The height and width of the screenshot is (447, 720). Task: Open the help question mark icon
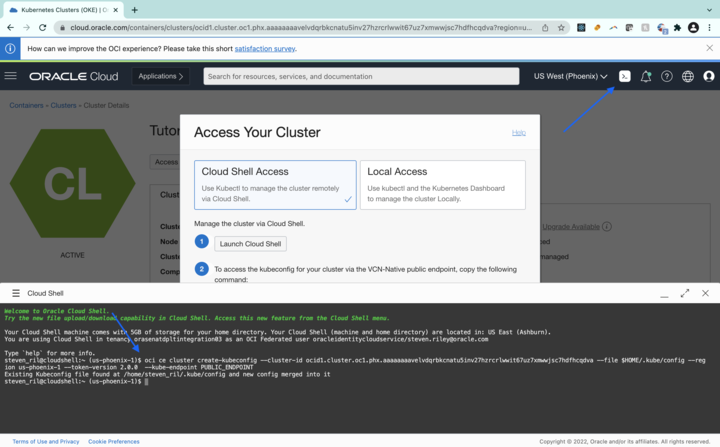click(x=667, y=76)
